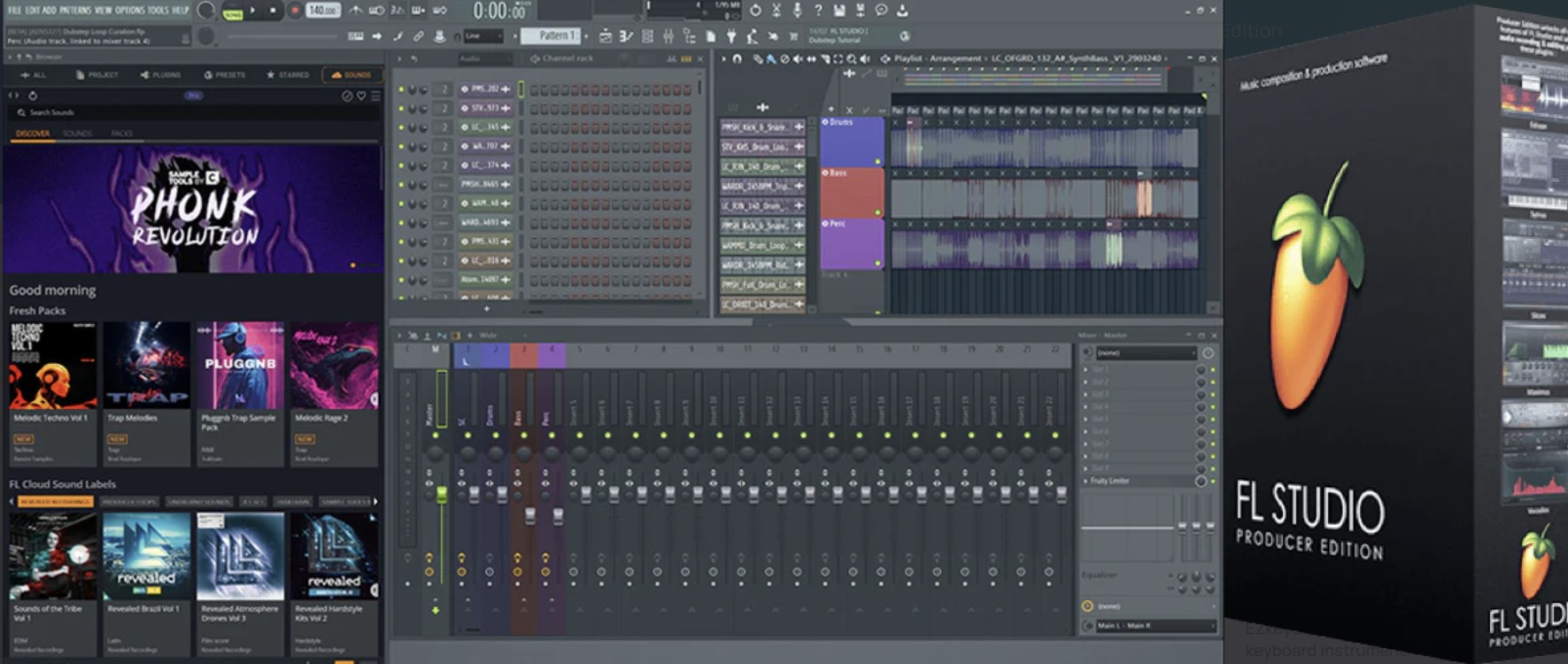Select the Playlist playback speaker tool
This screenshot has height=664, width=1568.
pos(865,58)
